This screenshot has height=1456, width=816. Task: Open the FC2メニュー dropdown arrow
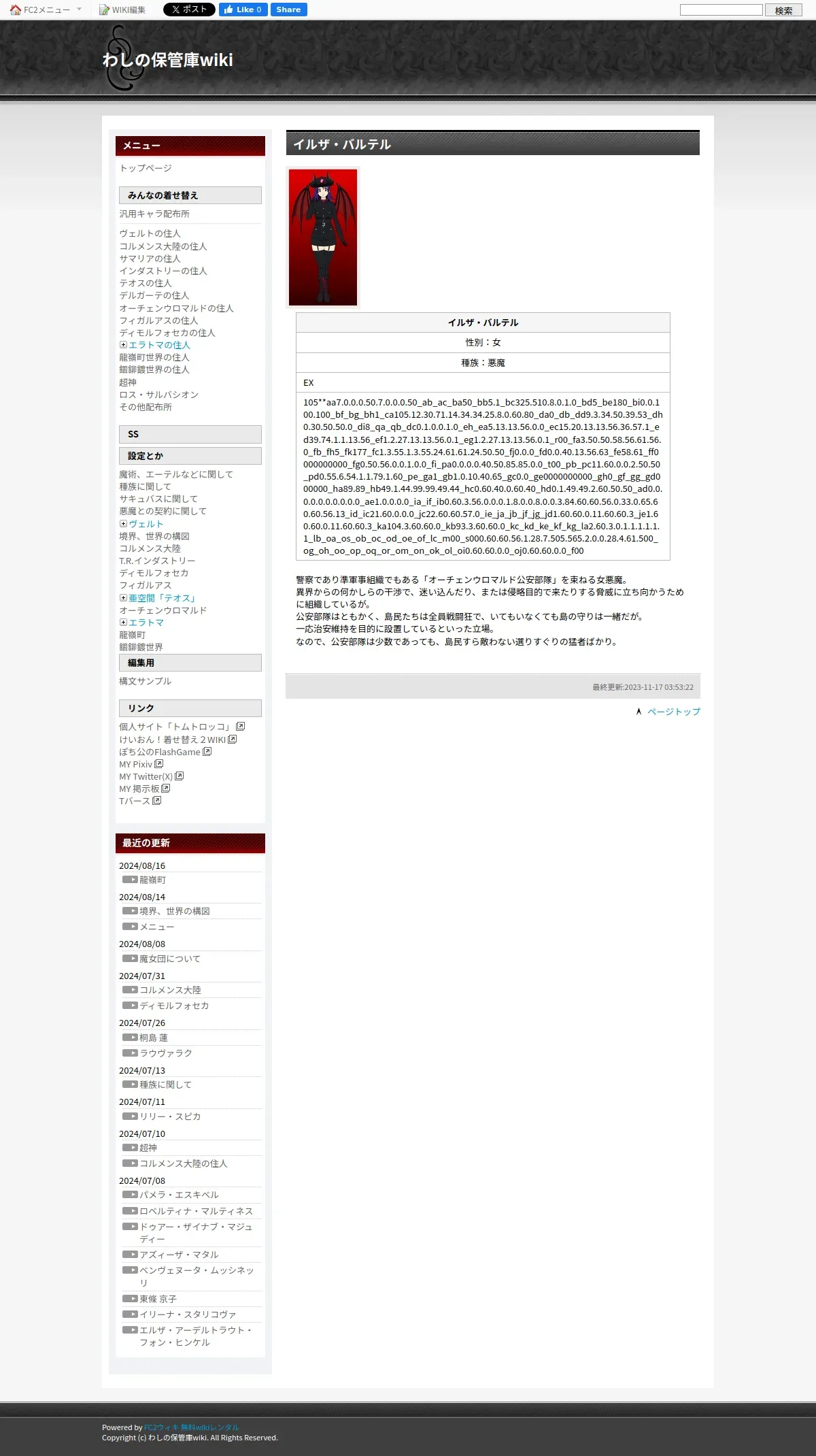tap(79, 10)
